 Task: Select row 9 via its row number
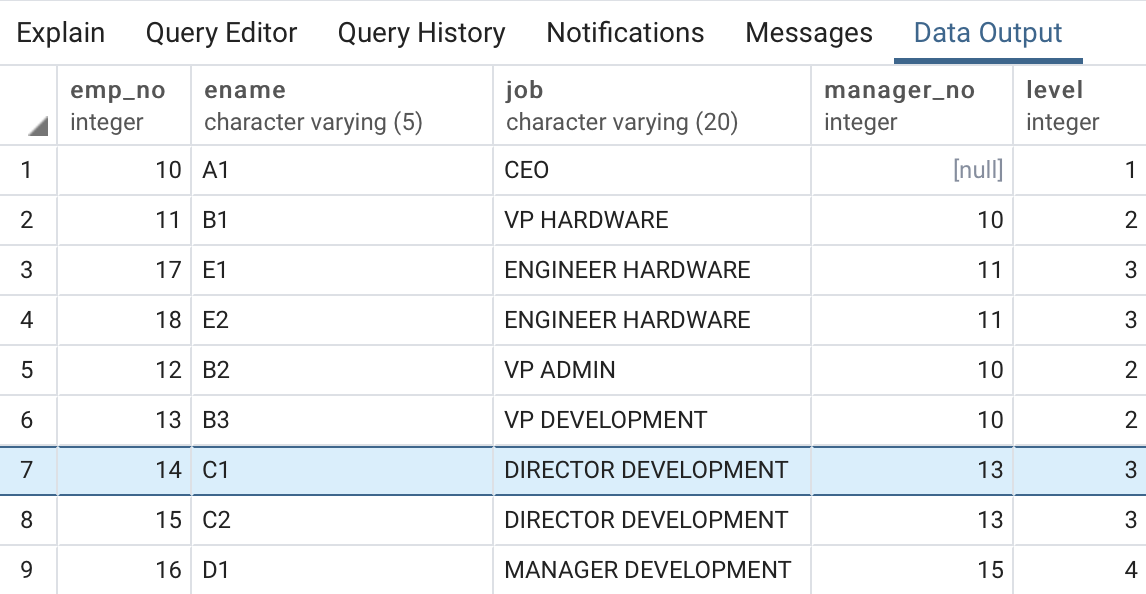[x=27, y=570]
